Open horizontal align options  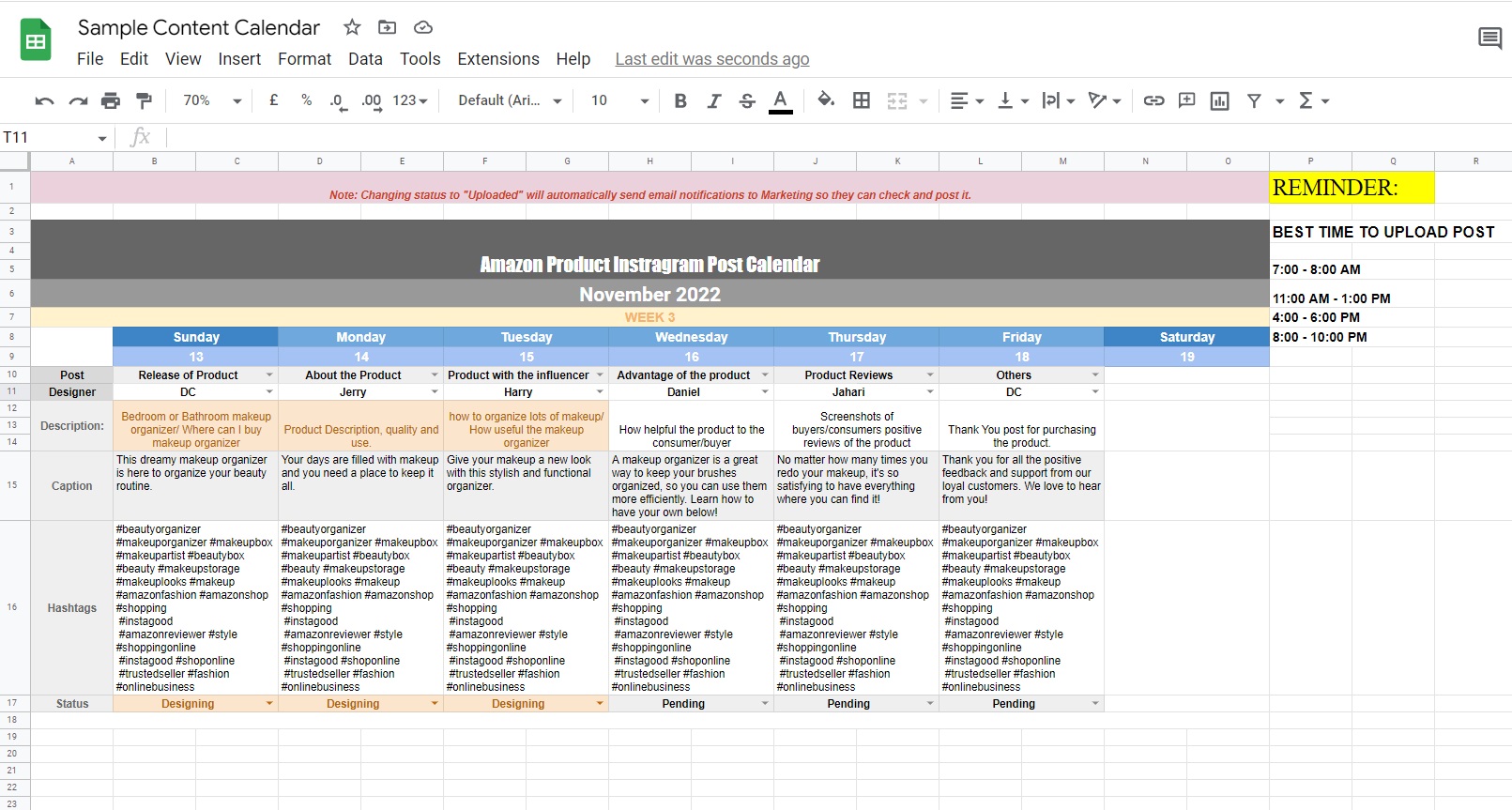966,100
